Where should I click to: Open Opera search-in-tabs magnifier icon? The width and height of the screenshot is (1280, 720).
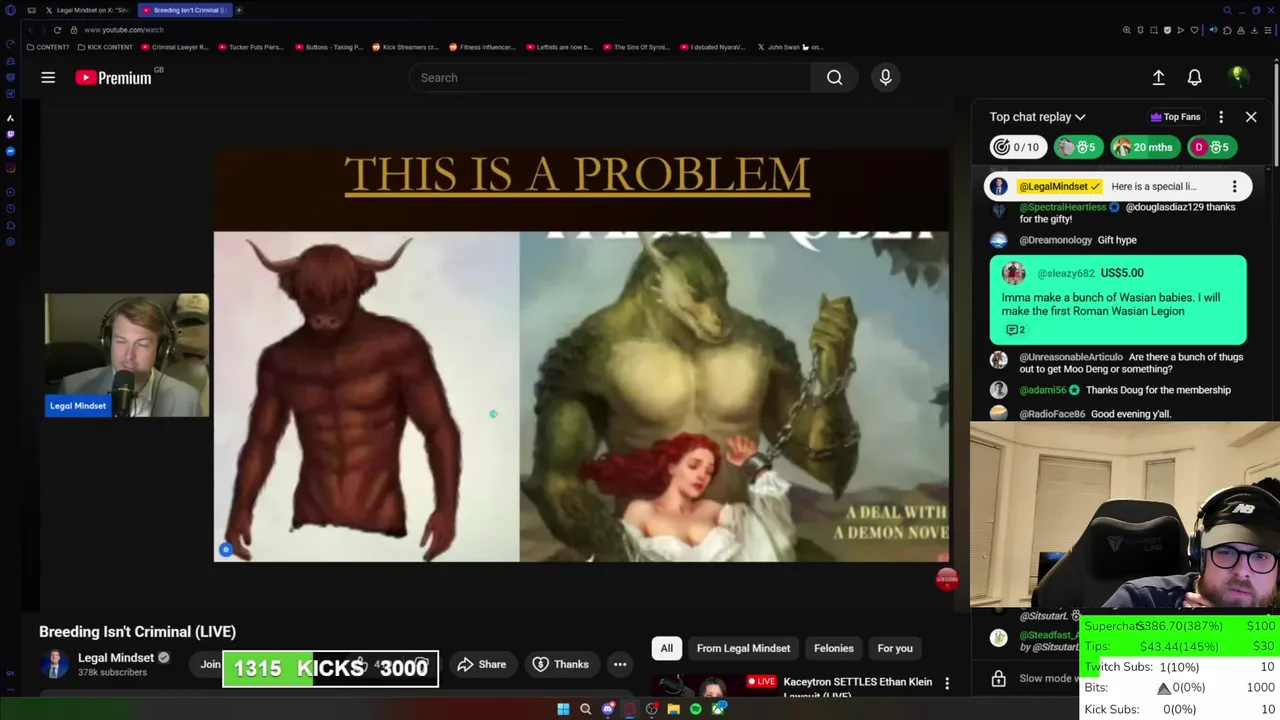(x=1227, y=10)
